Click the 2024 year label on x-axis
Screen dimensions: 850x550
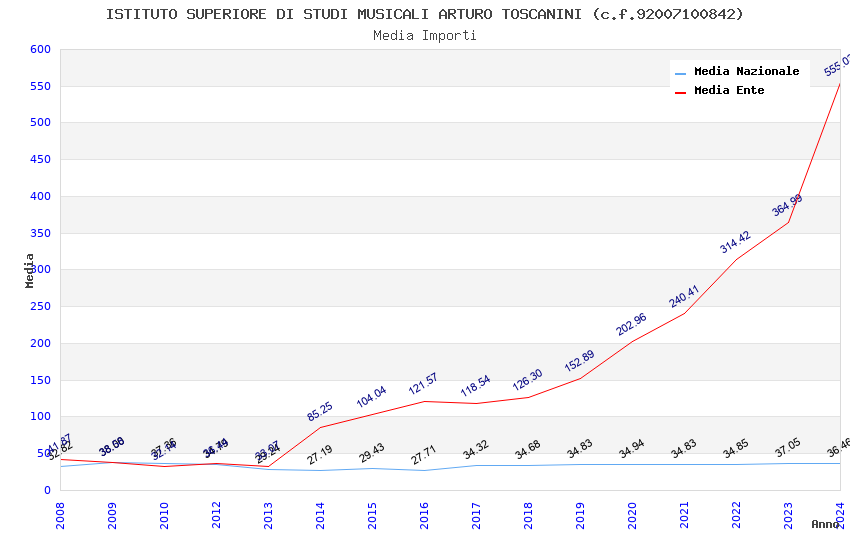point(840,515)
